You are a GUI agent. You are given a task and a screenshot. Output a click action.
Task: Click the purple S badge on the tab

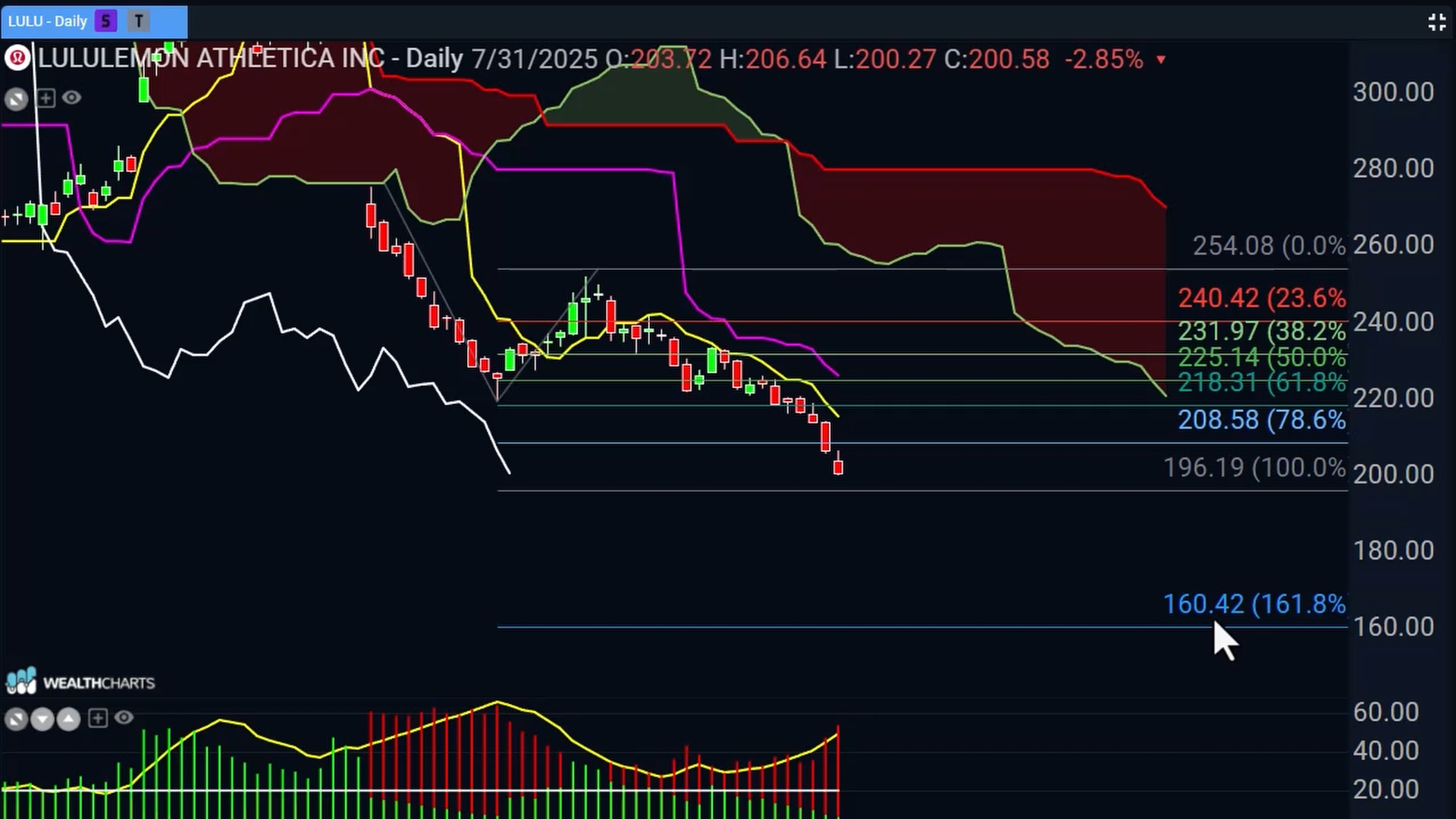click(x=106, y=21)
